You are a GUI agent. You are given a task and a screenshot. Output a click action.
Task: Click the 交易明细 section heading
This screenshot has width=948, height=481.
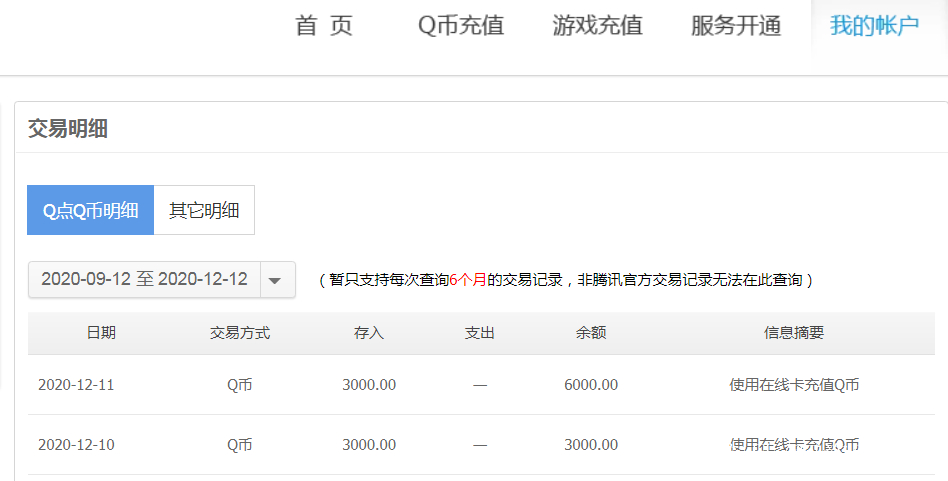[x=68, y=128]
